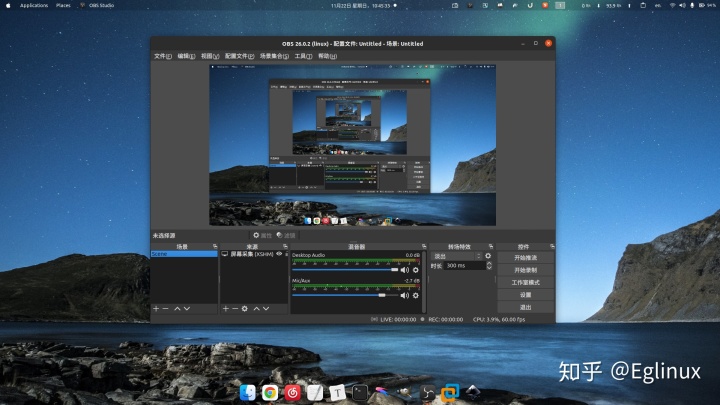Viewport: 720px width, 405px height.
Task: Click Wi-Fi icon in top bar
Action: pos(673,6)
